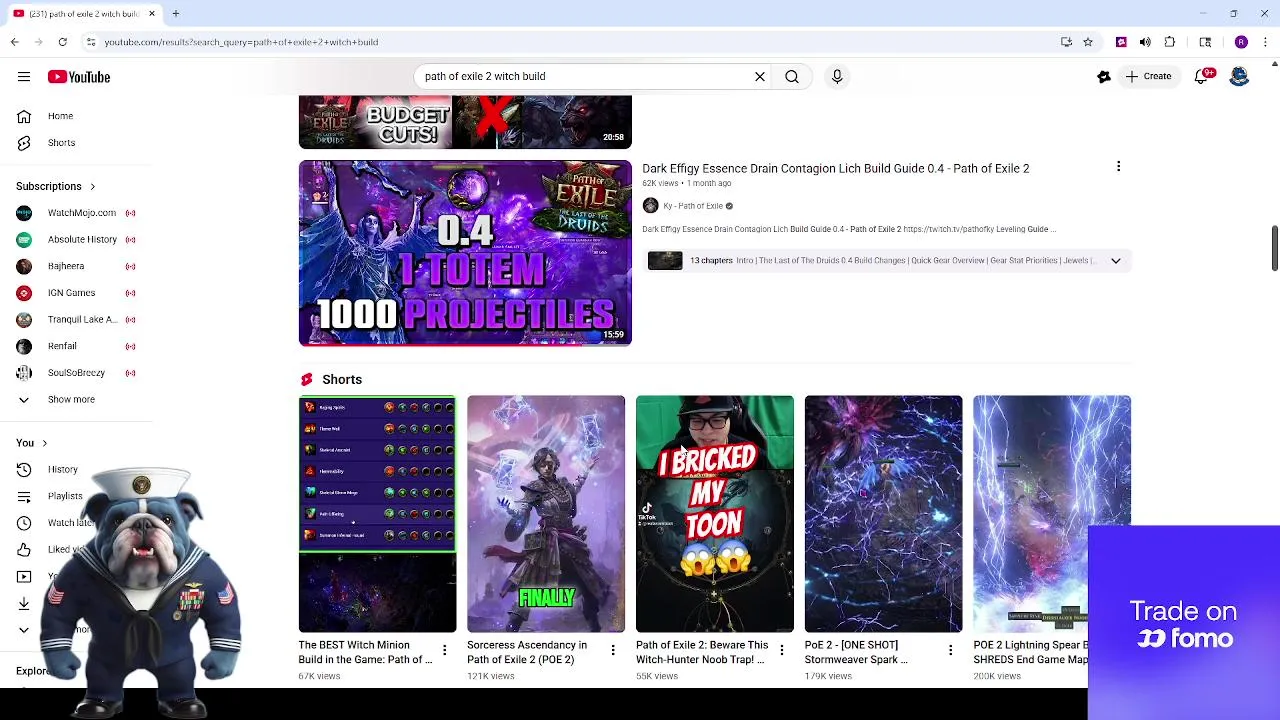Open the YouTube hamburger guide menu
Viewport: 1280px width, 720px height.
[24, 77]
